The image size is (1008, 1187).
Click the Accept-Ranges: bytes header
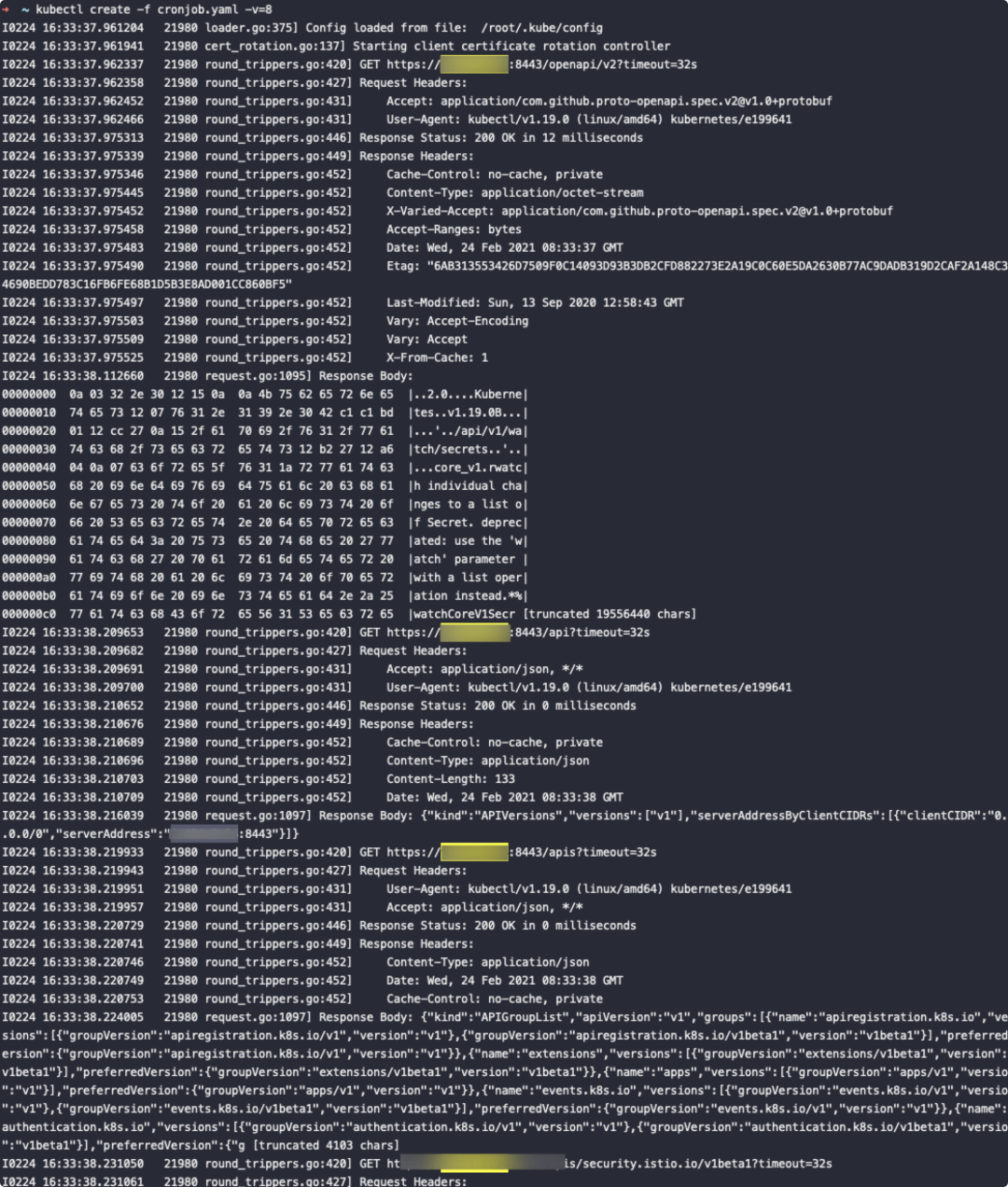coord(454,230)
